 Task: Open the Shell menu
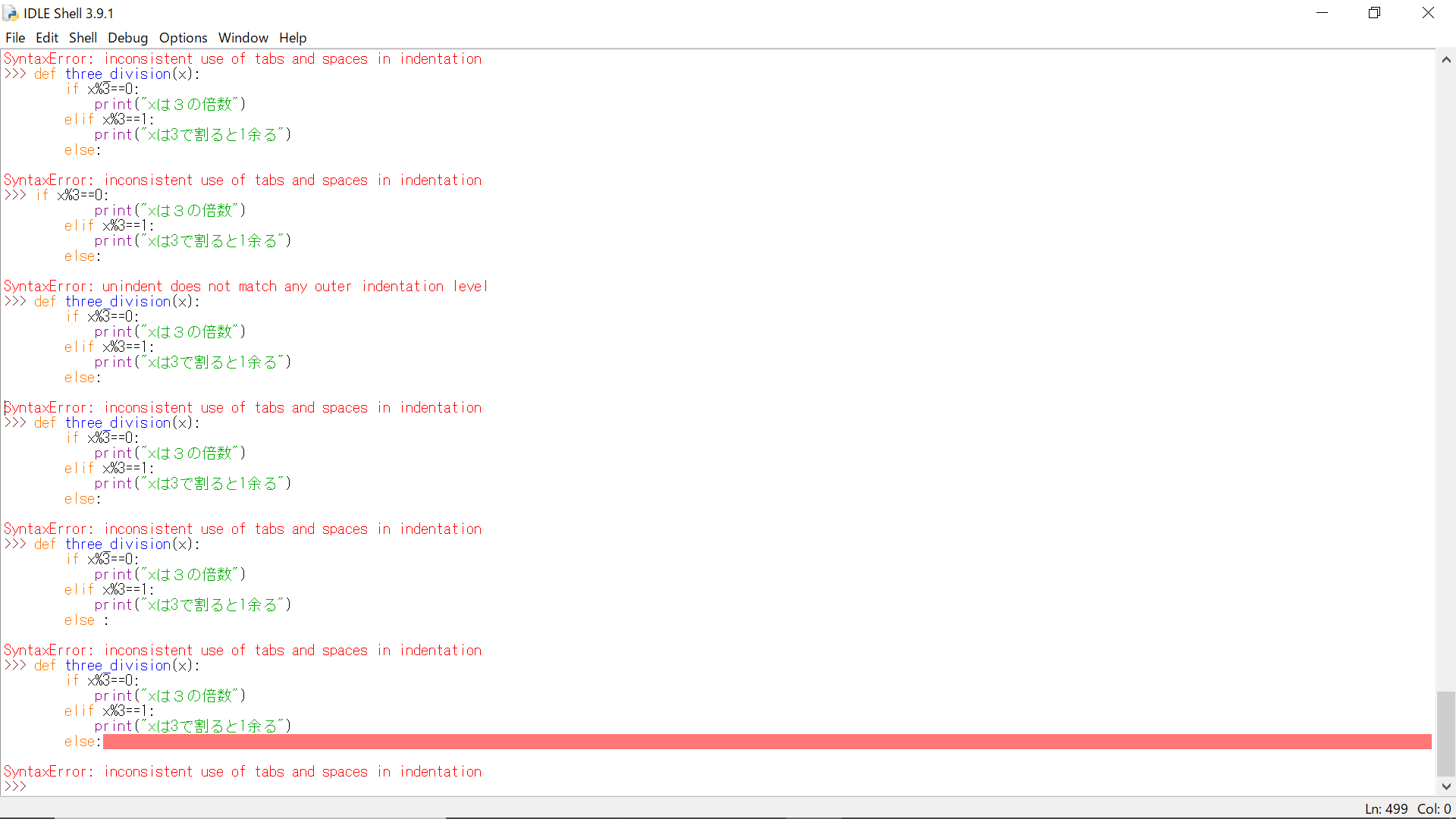pos(83,38)
